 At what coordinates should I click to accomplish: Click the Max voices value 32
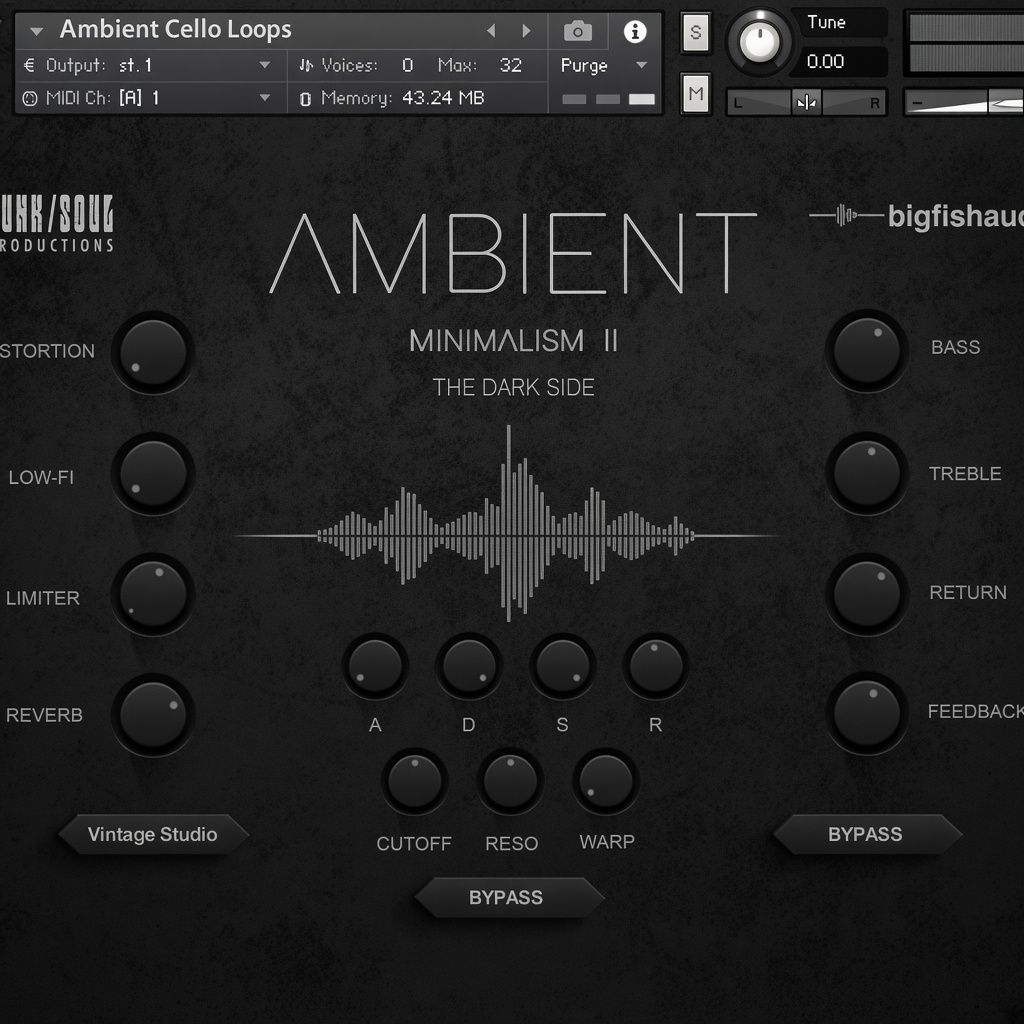(510, 65)
